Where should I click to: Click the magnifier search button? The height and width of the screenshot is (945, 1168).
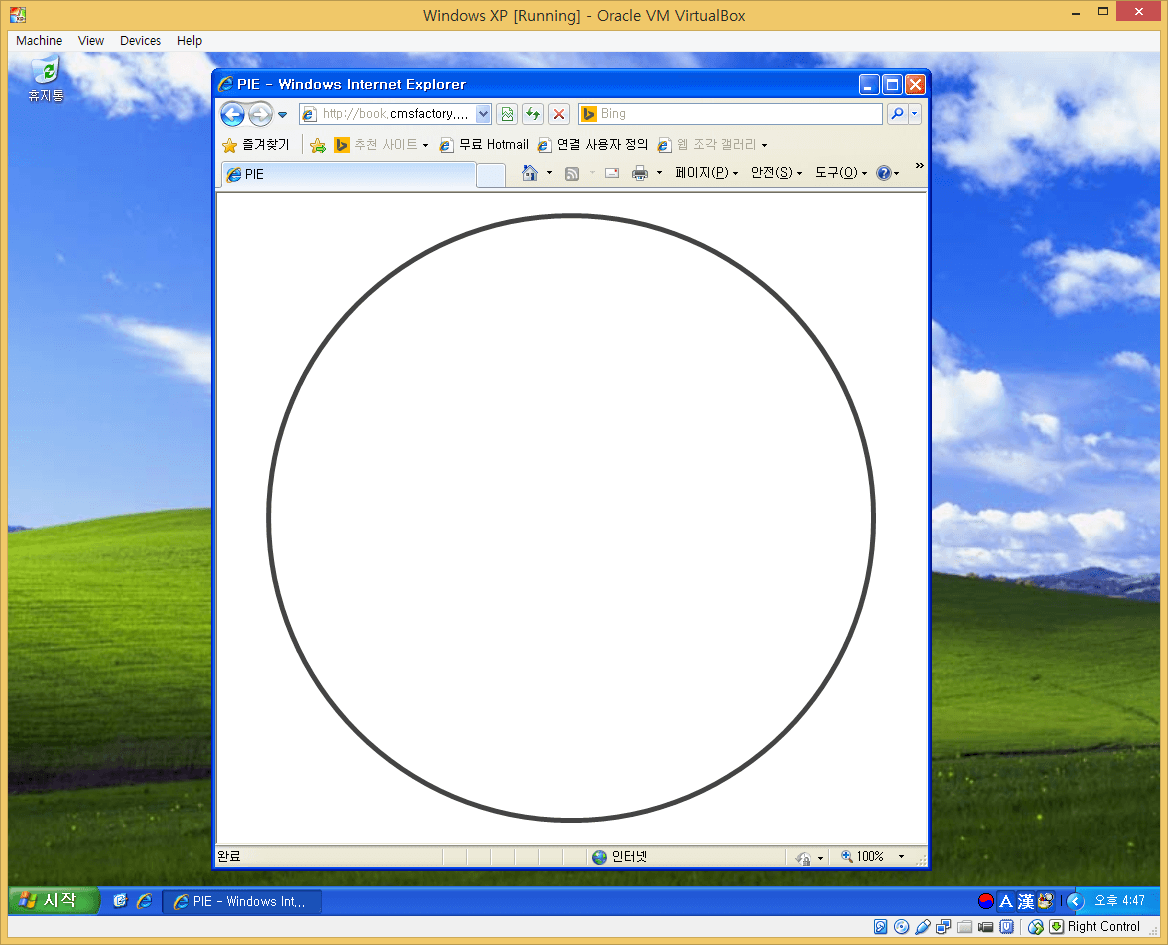coord(897,114)
